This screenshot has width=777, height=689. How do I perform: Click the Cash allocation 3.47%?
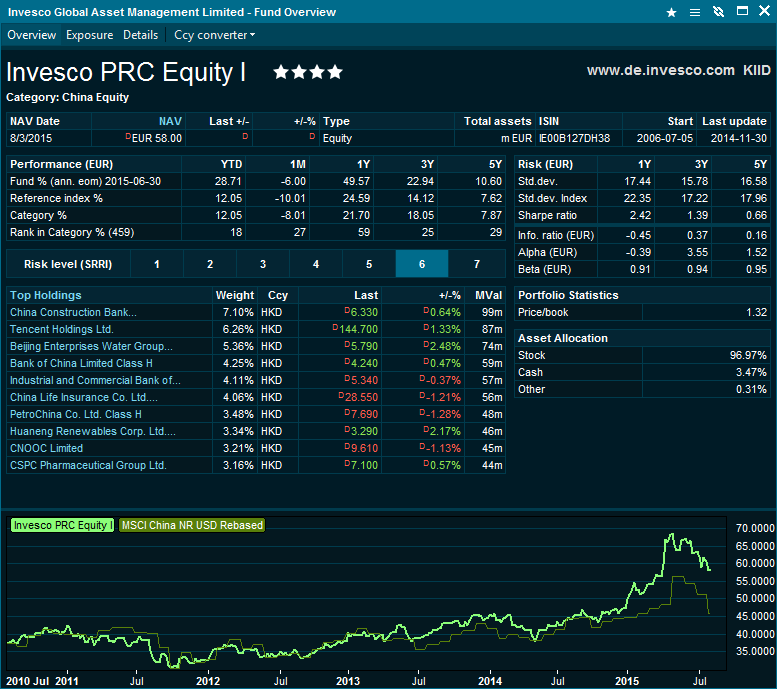[751, 372]
